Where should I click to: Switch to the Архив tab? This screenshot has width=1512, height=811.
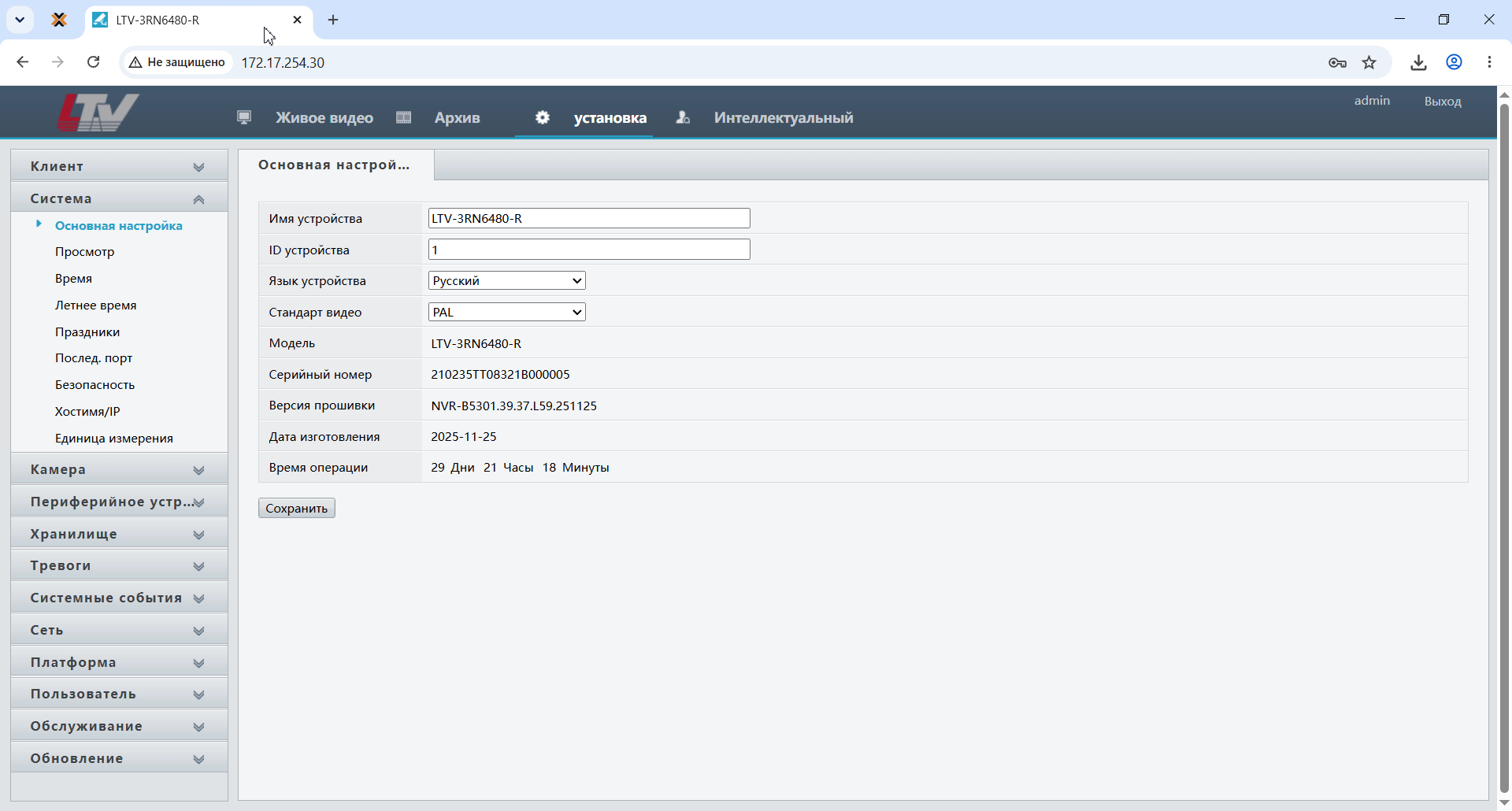[x=457, y=117]
